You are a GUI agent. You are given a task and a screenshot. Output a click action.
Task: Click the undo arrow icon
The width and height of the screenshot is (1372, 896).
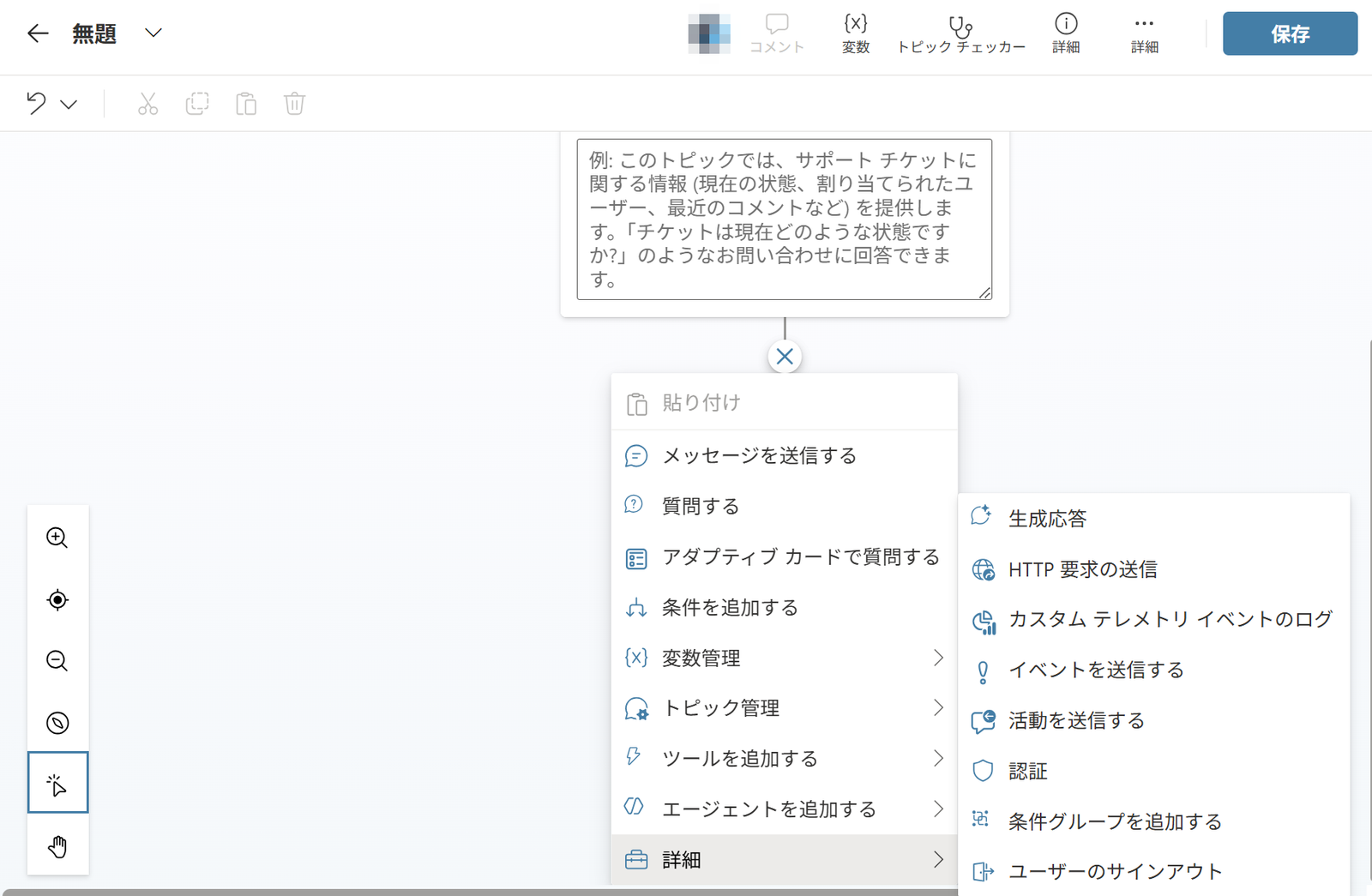click(36, 104)
